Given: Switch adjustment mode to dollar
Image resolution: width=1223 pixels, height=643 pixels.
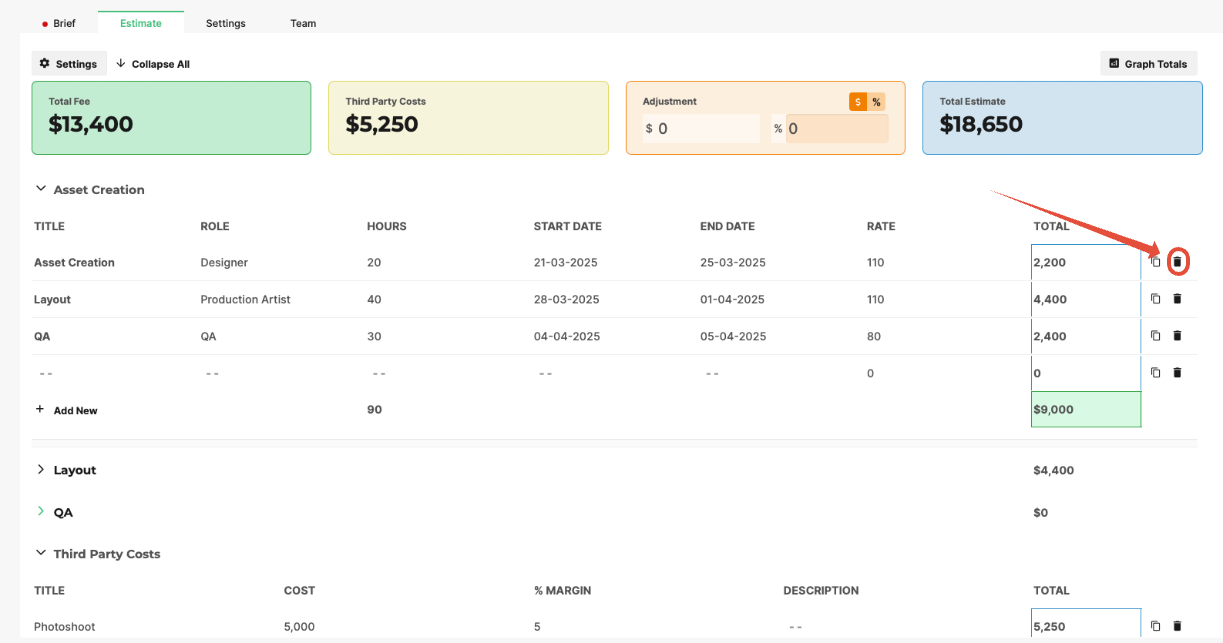Looking at the screenshot, I should [858, 102].
